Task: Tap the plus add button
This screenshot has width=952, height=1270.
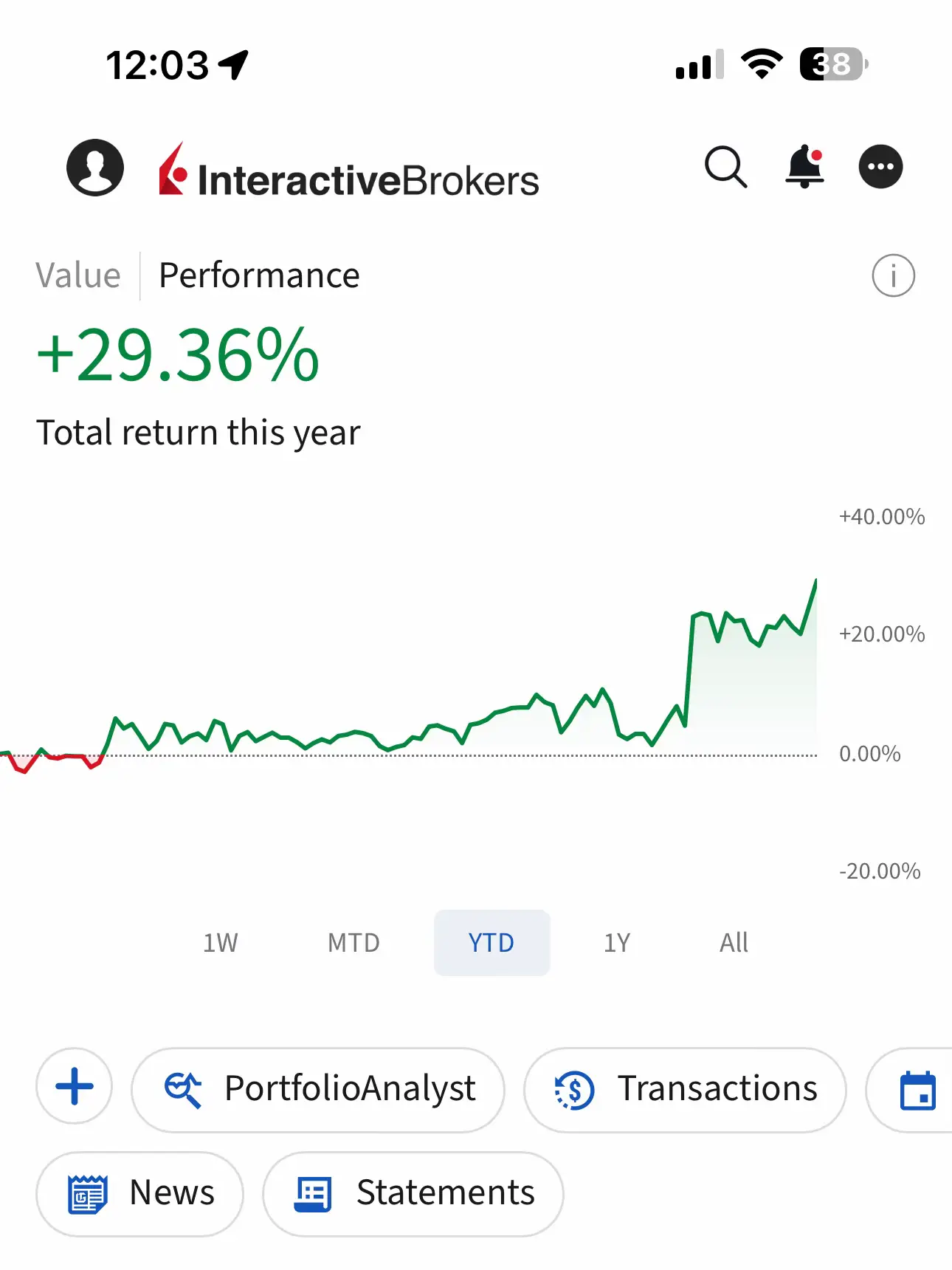Action: (x=75, y=1087)
